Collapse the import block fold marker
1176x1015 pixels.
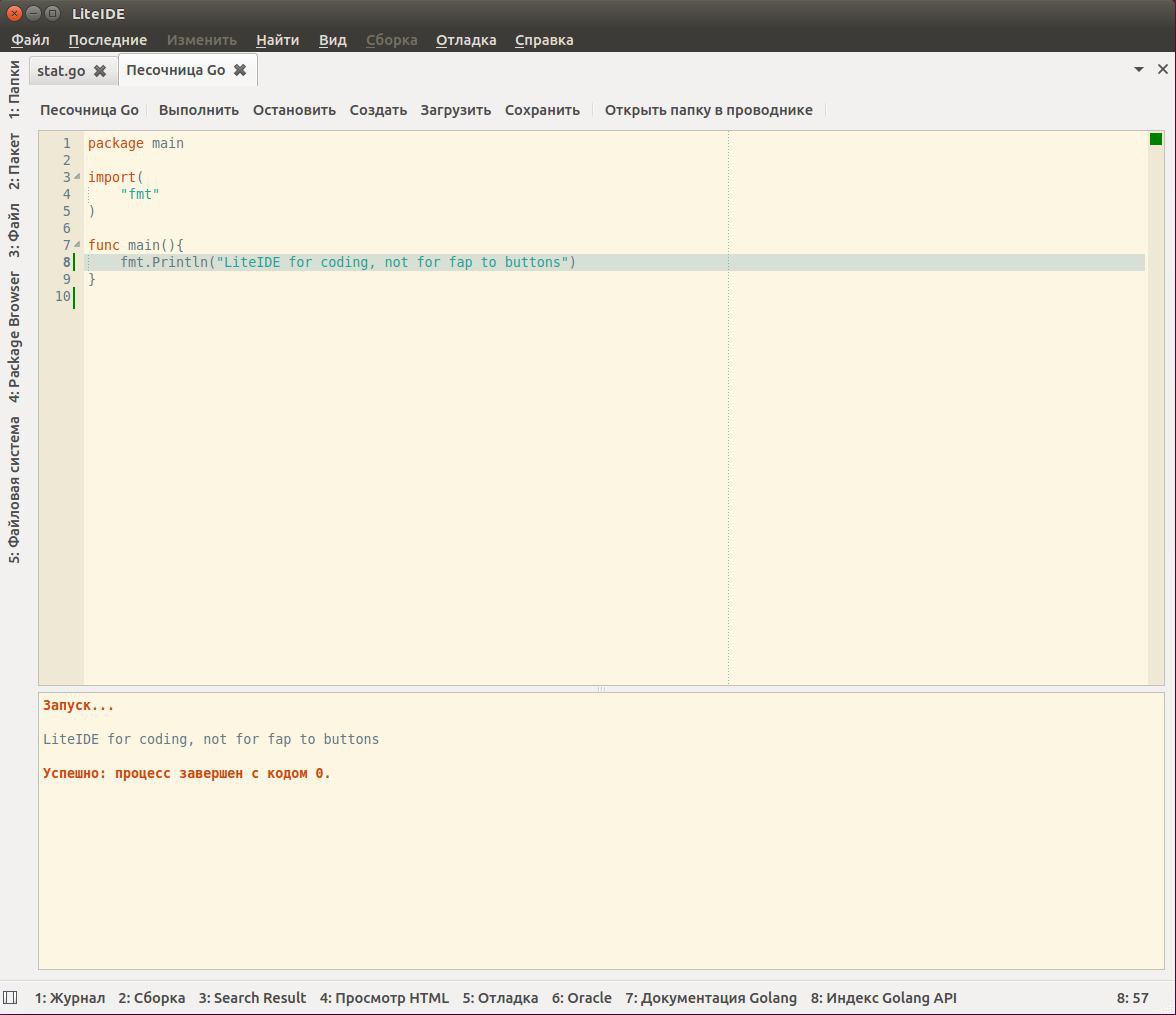click(x=77, y=177)
